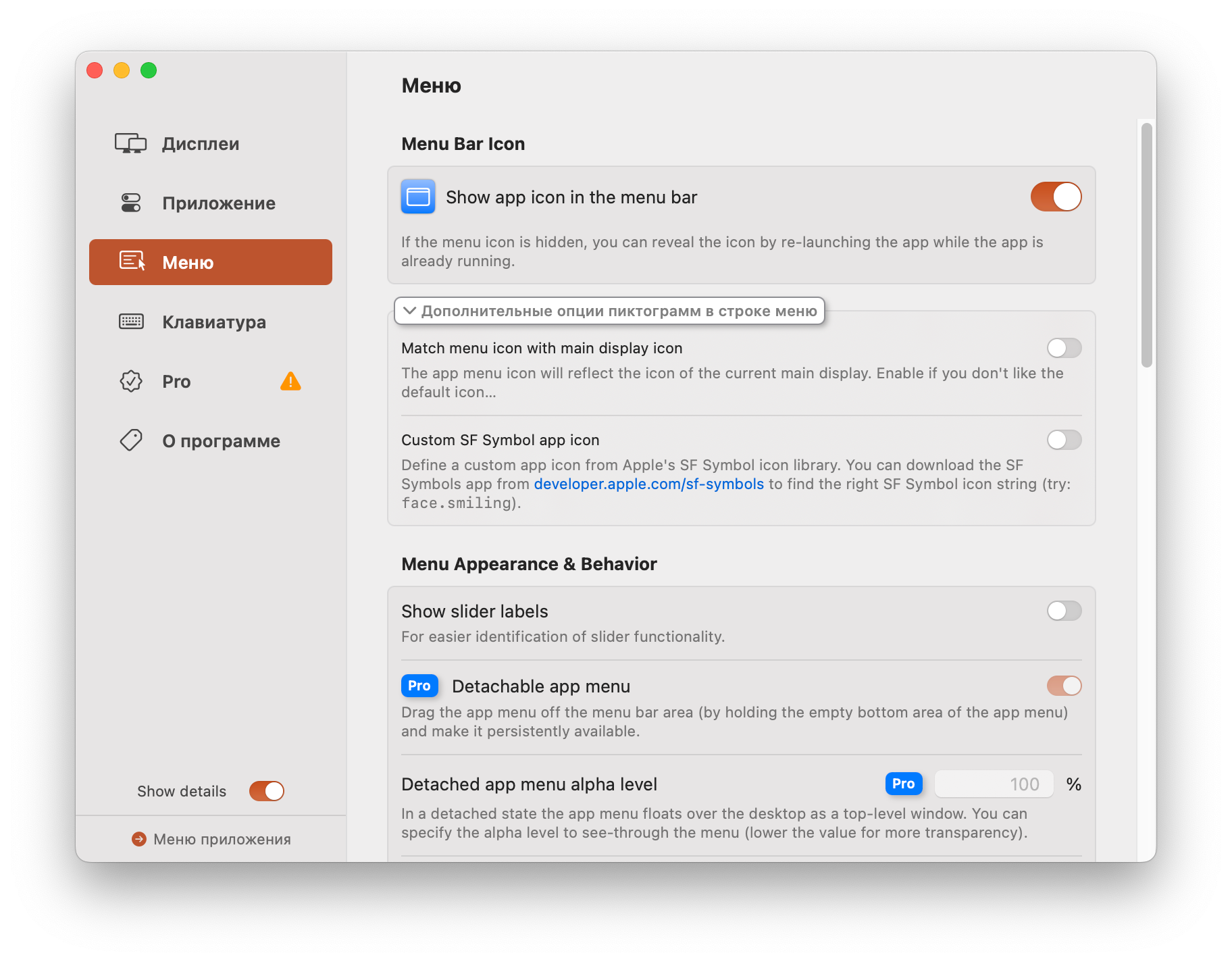Click the blue app window icon
The height and width of the screenshot is (962, 1232).
click(418, 197)
